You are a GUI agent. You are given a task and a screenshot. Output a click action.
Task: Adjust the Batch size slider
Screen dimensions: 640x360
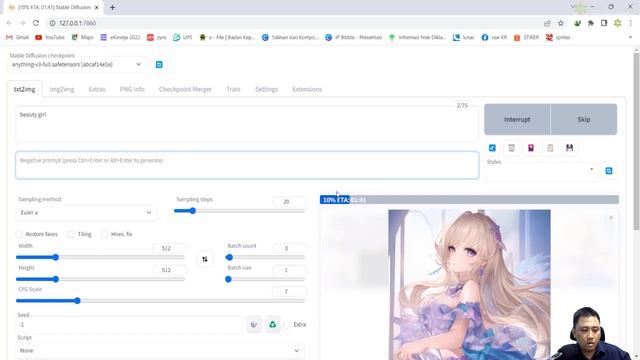point(265,279)
